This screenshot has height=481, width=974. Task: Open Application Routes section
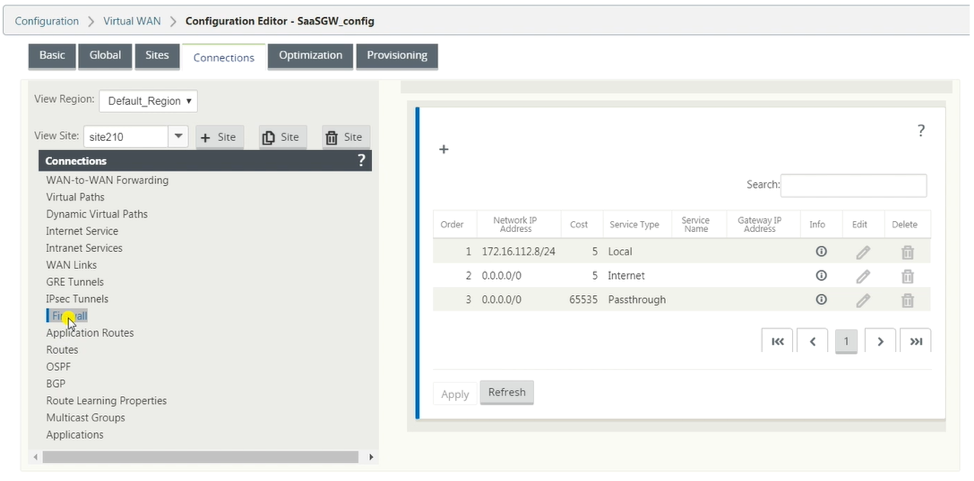(x=90, y=333)
